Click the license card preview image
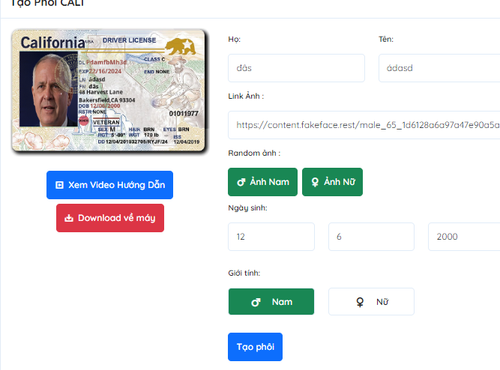This screenshot has height=370, width=500. 109,91
